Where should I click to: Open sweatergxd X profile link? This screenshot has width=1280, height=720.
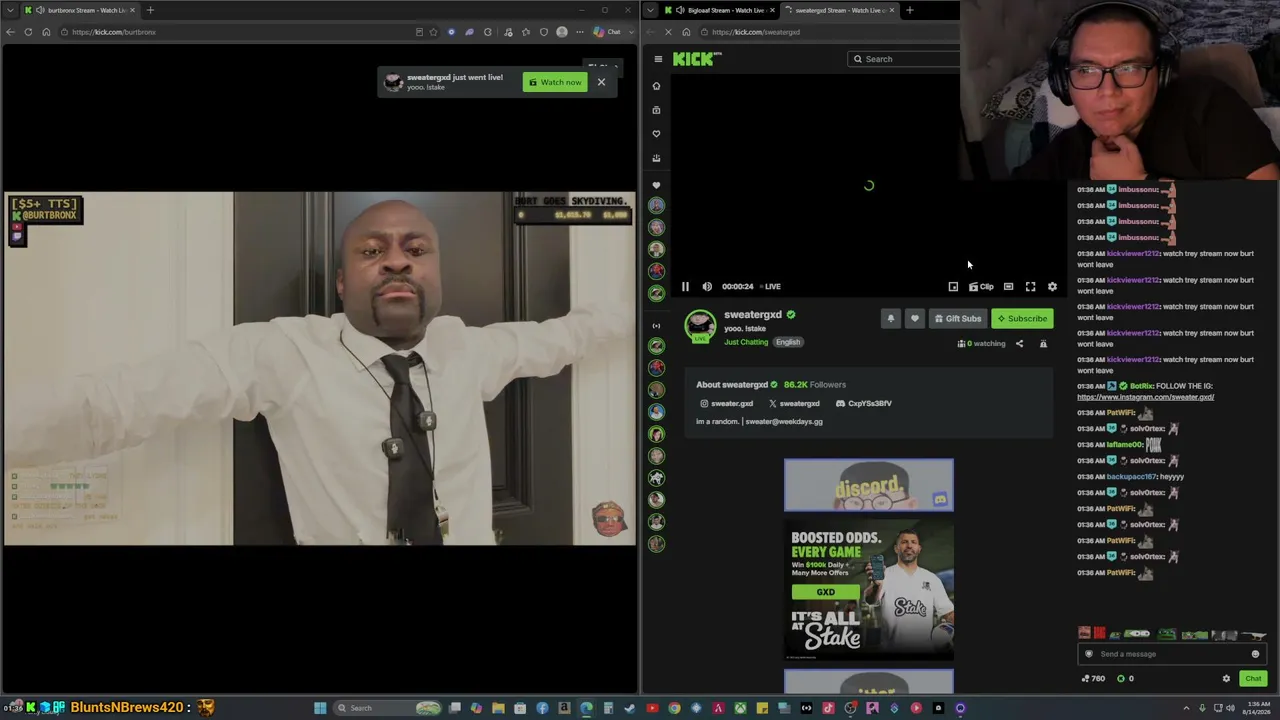pyautogui.click(x=794, y=403)
